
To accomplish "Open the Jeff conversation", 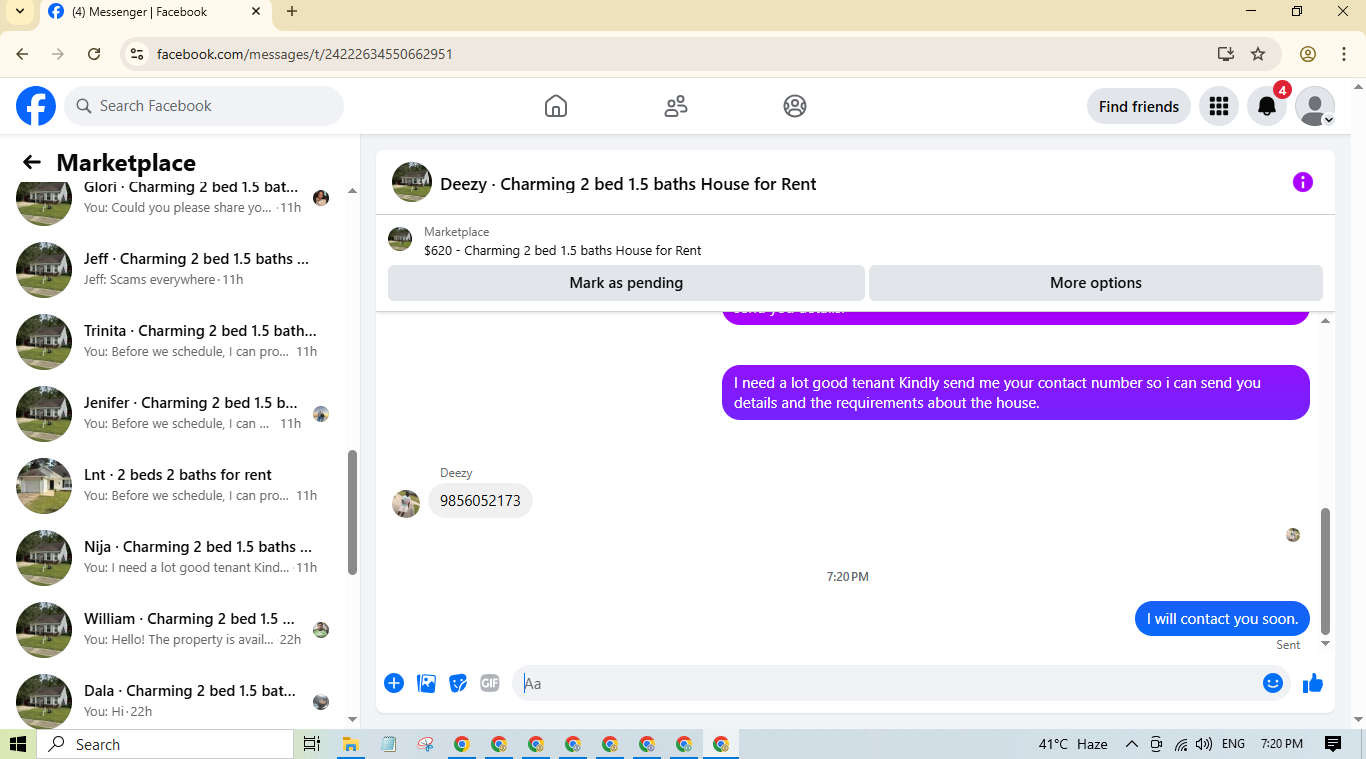I will point(180,269).
